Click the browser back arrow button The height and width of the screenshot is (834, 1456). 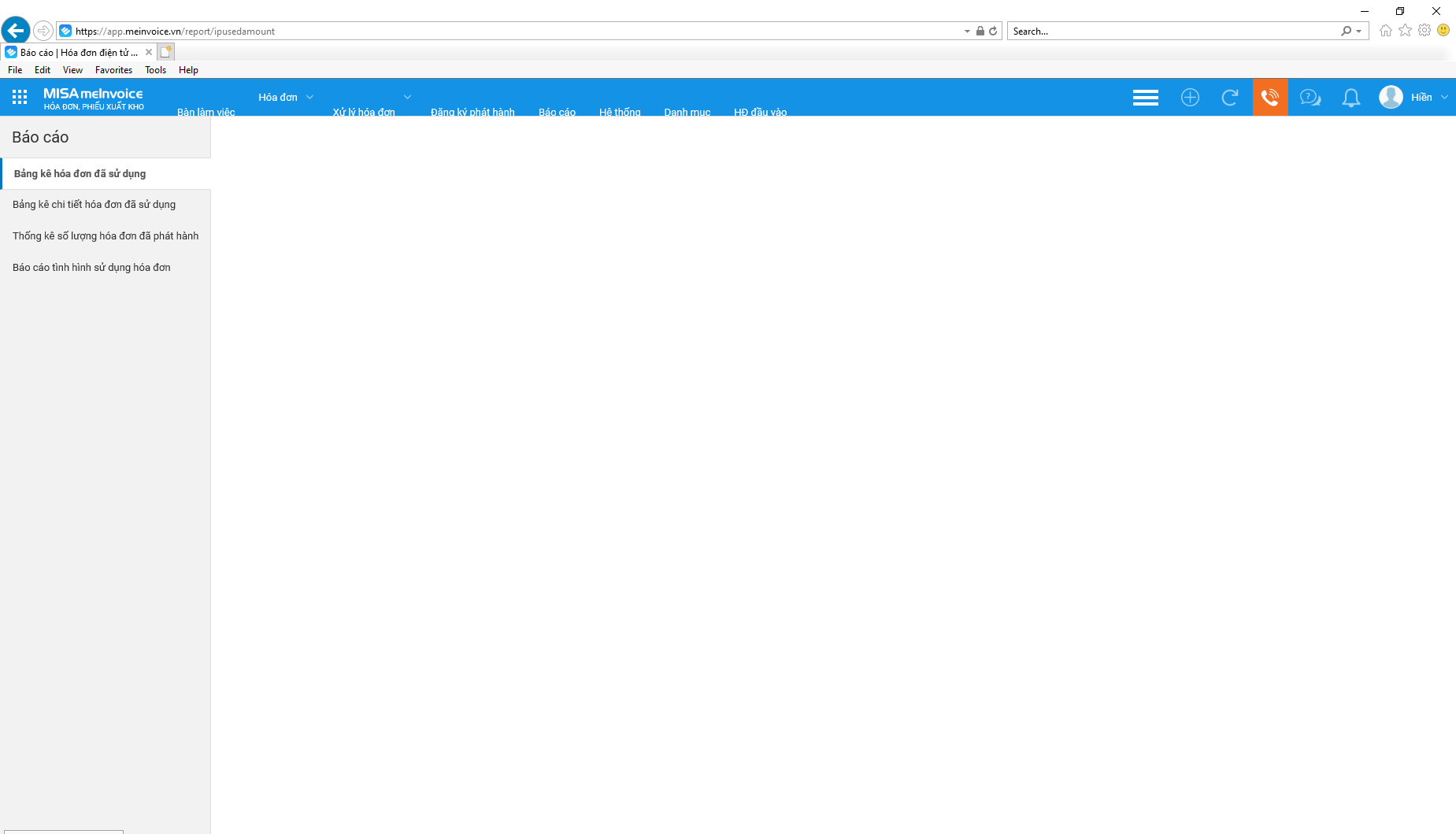tap(16, 31)
